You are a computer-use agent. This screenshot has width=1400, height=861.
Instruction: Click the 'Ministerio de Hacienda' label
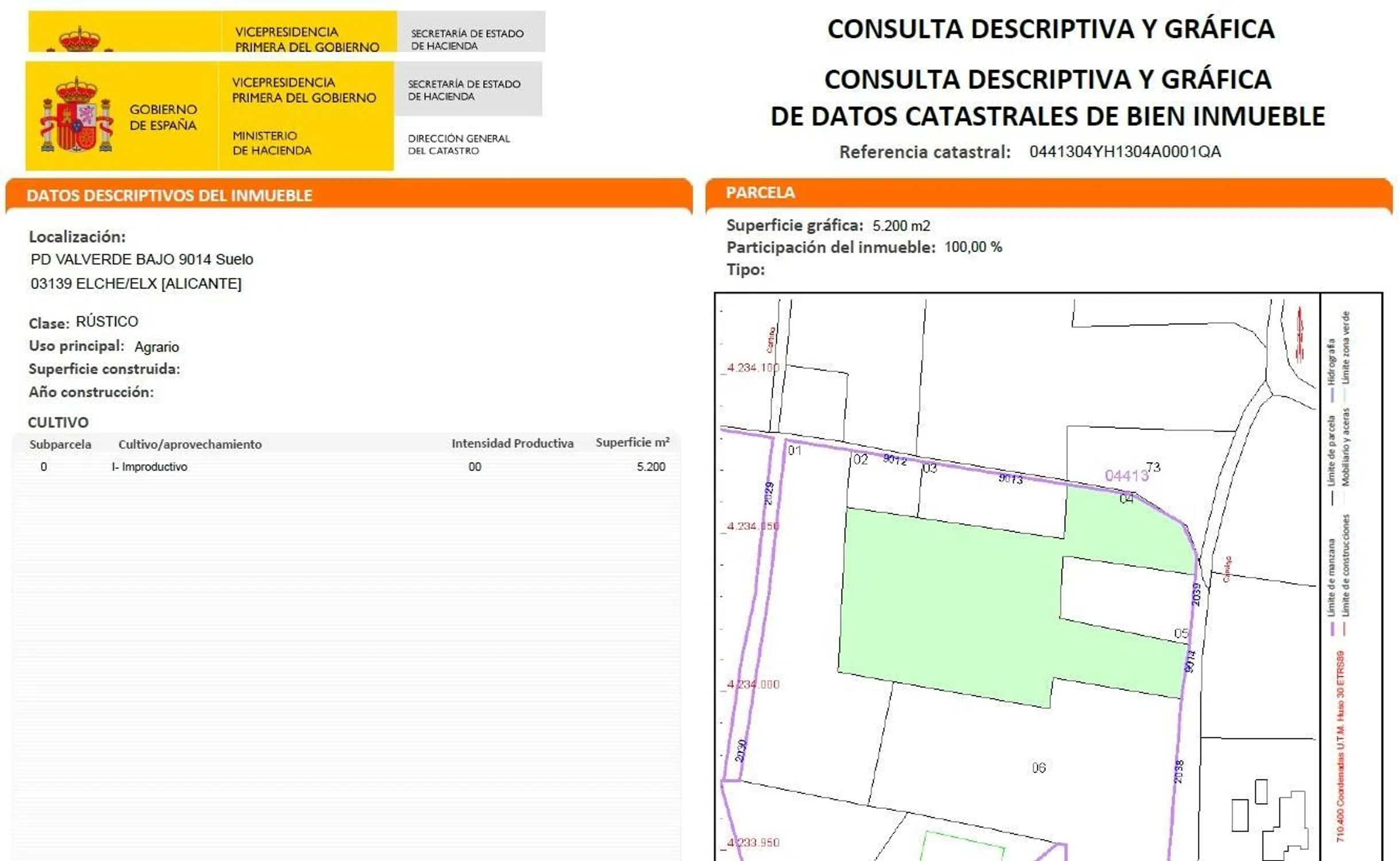pyautogui.click(x=272, y=143)
